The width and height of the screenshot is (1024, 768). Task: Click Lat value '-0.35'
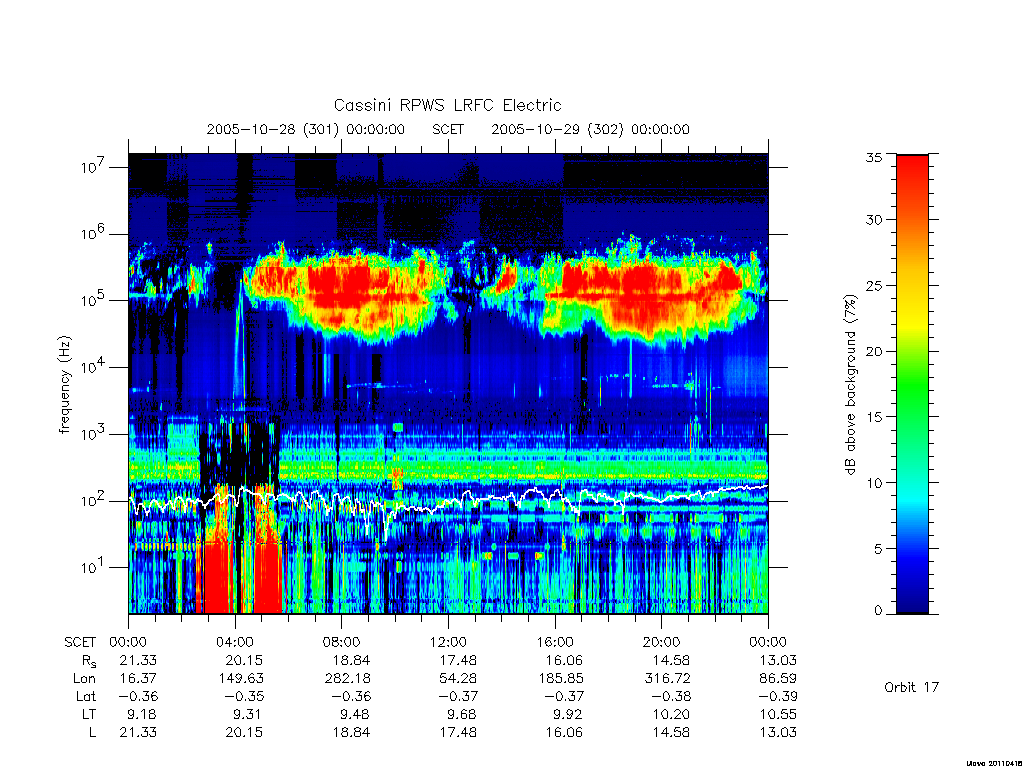tap(244, 696)
